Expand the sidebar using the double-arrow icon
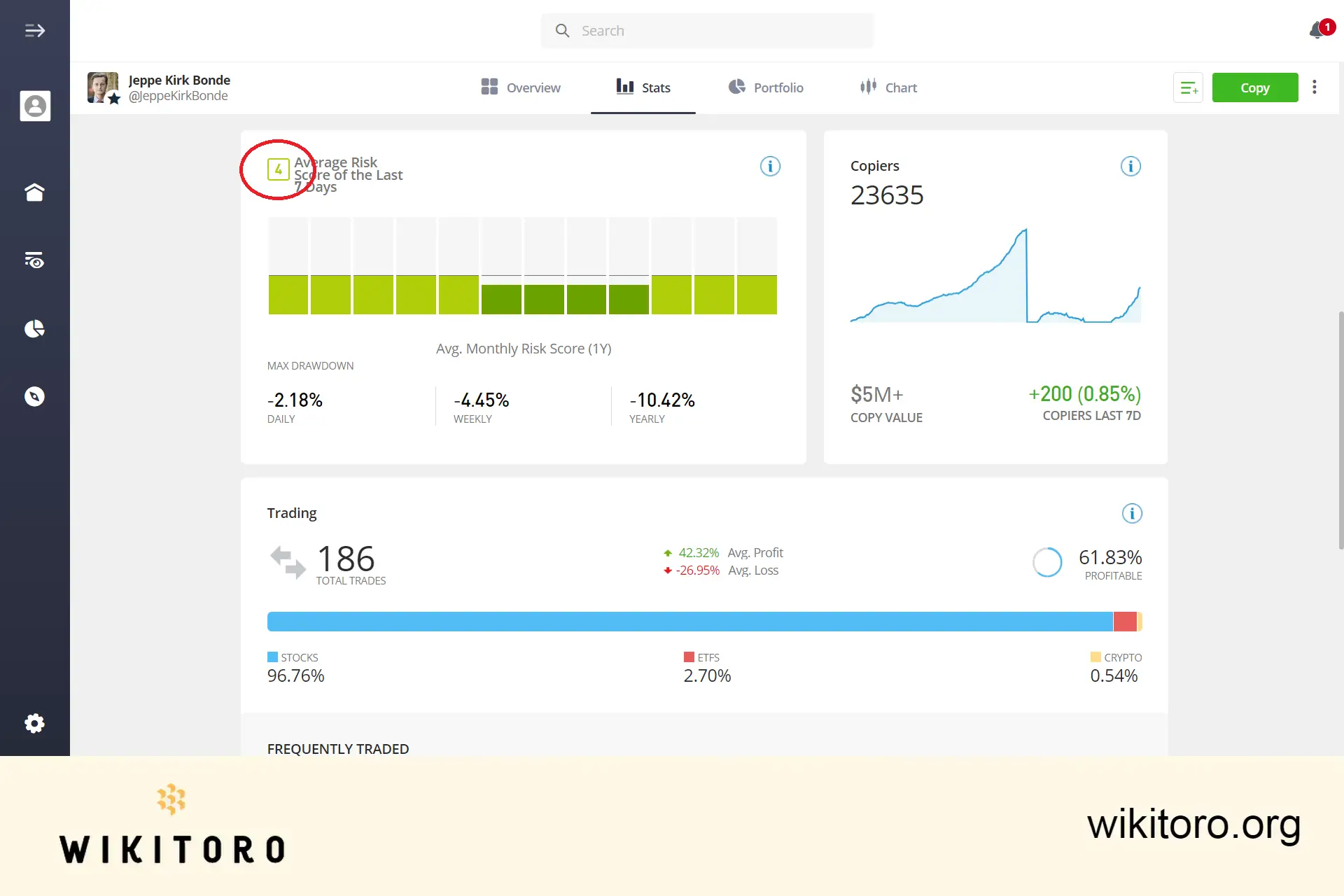 pyautogui.click(x=34, y=30)
